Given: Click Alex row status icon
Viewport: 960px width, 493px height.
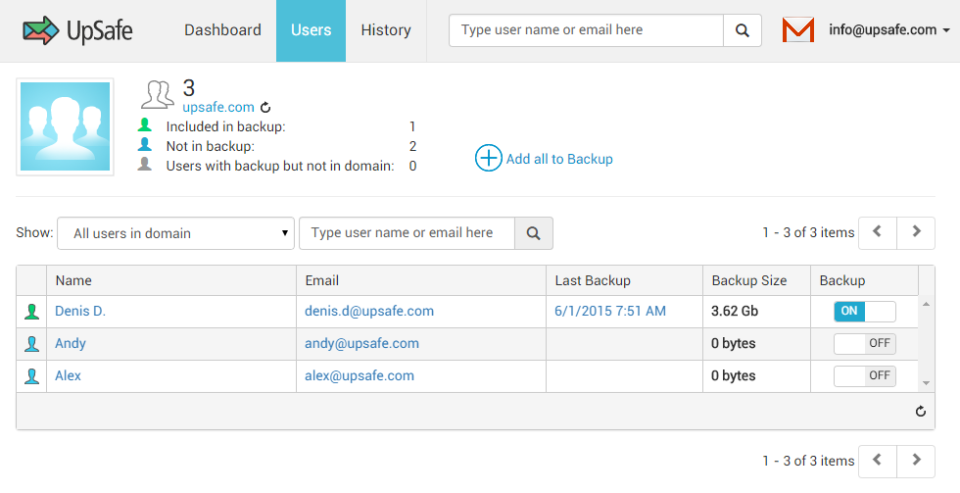Looking at the screenshot, I should click(x=32, y=377).
